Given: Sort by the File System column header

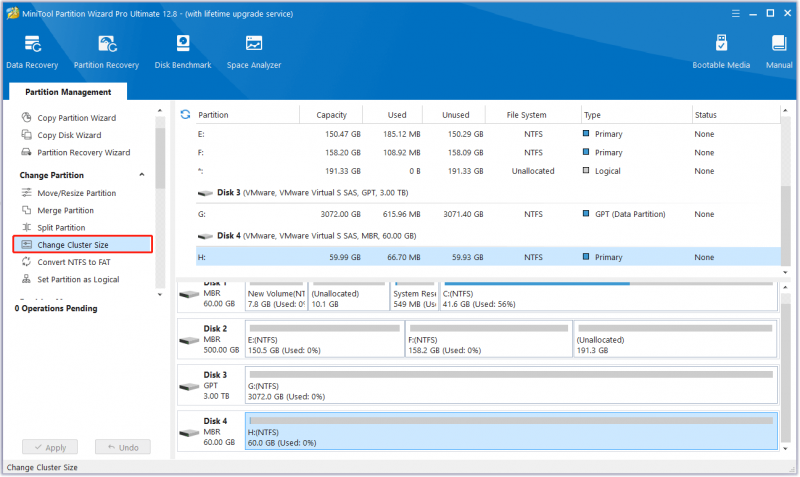Looking at the screenshot, I should tap(526, 115).
